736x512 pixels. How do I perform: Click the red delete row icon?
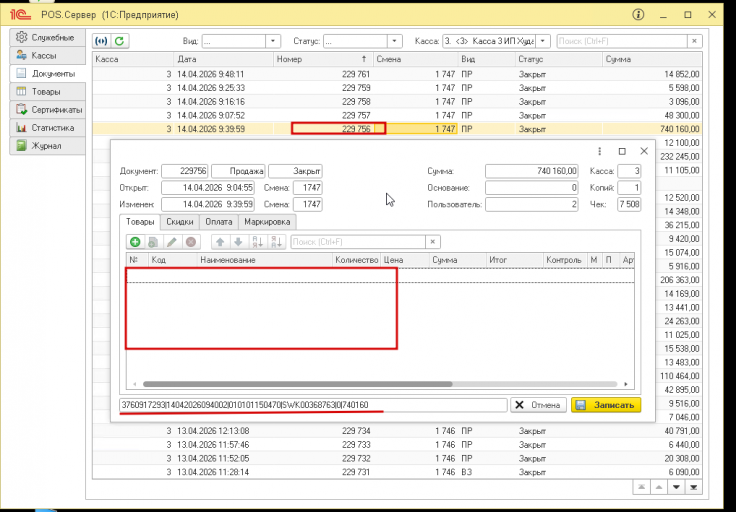(x=191, y=242)
